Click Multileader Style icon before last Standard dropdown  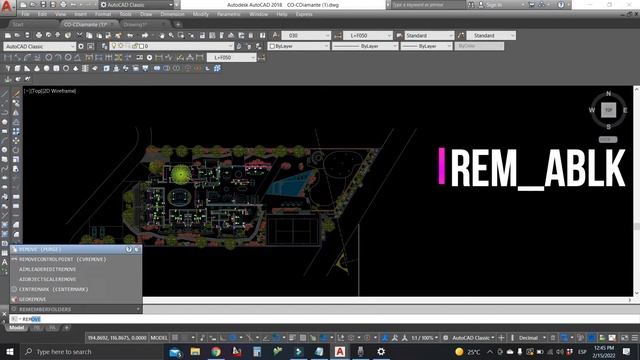coord(461,36)
